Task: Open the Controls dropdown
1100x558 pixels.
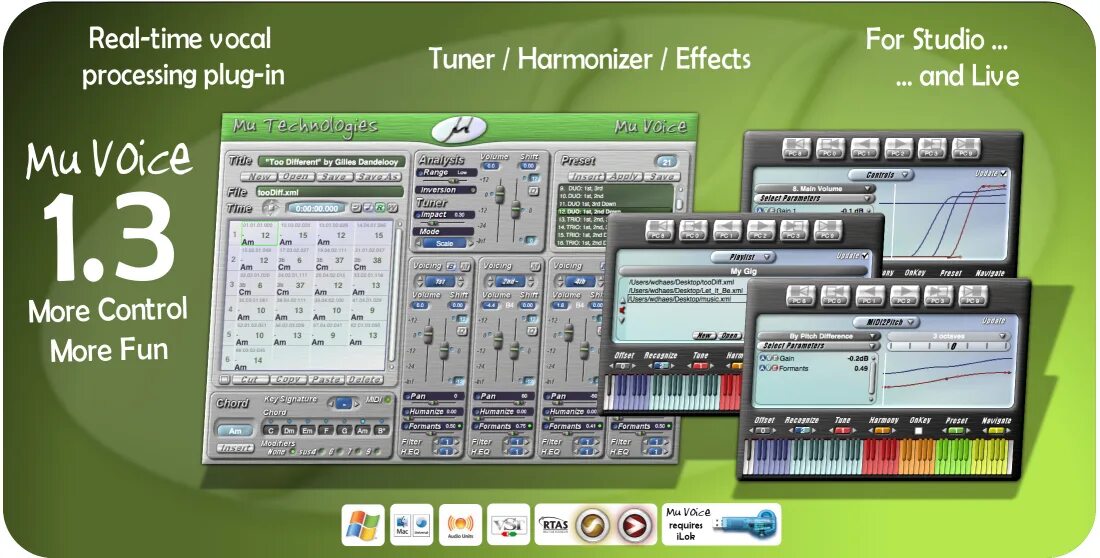Action: 881,175
